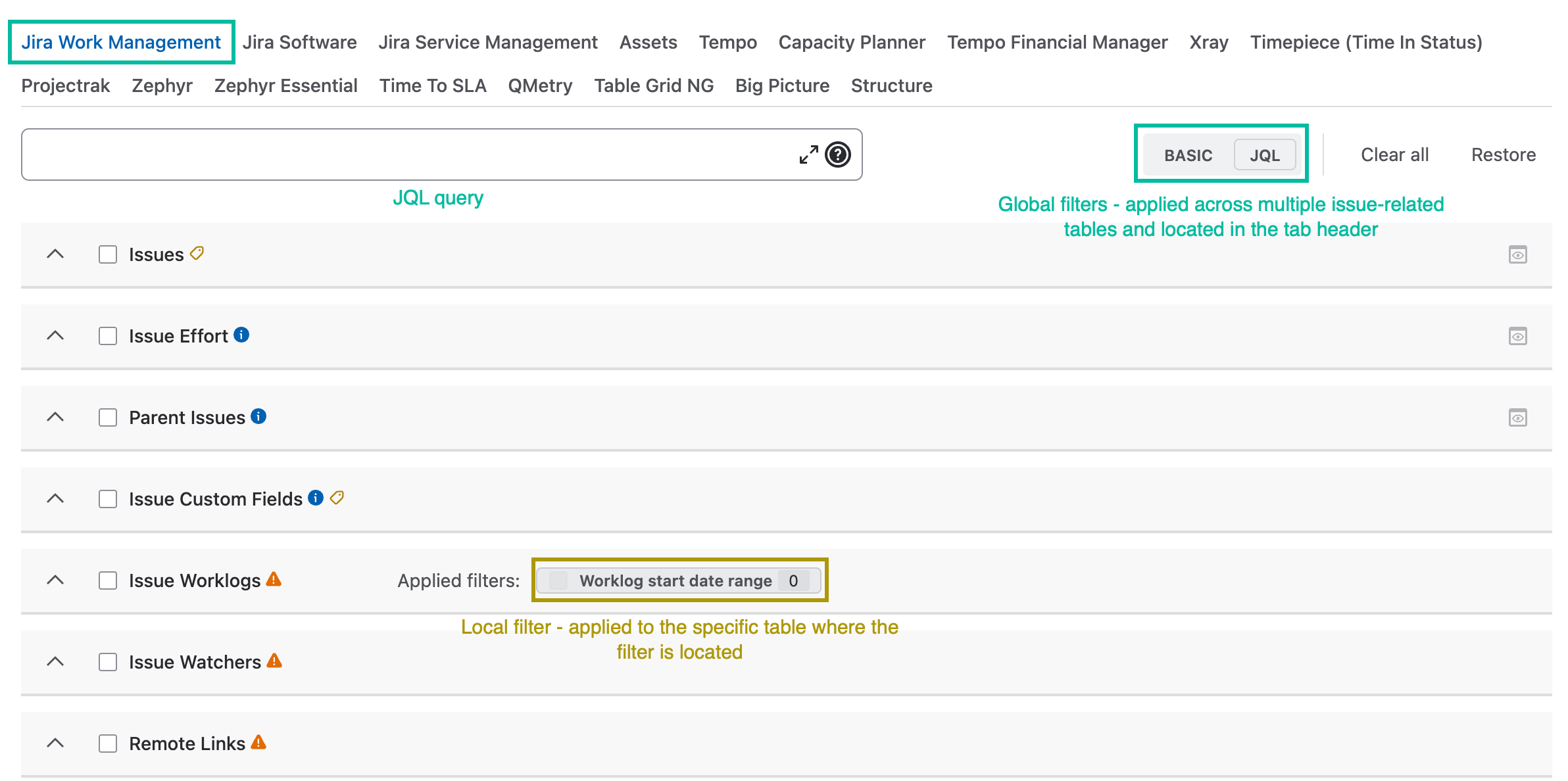Check the Issue Worklogs checkbox

pyautogui.click(x=108, y=580)
